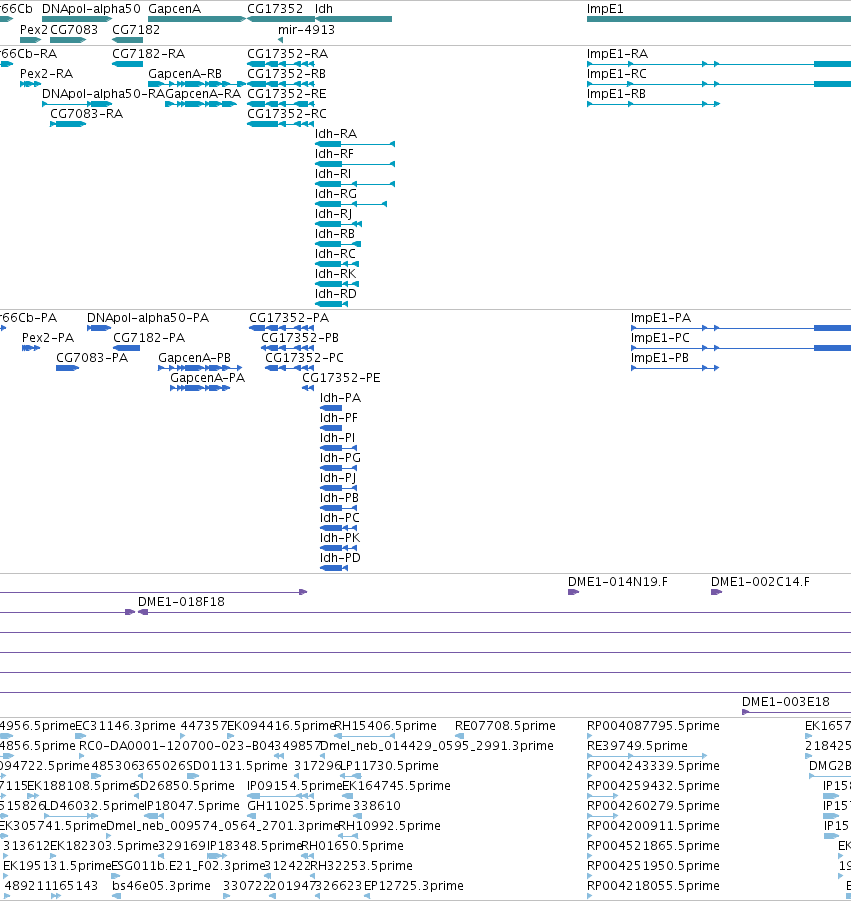Click transcript label Idh-RA

tap(336, 134)
